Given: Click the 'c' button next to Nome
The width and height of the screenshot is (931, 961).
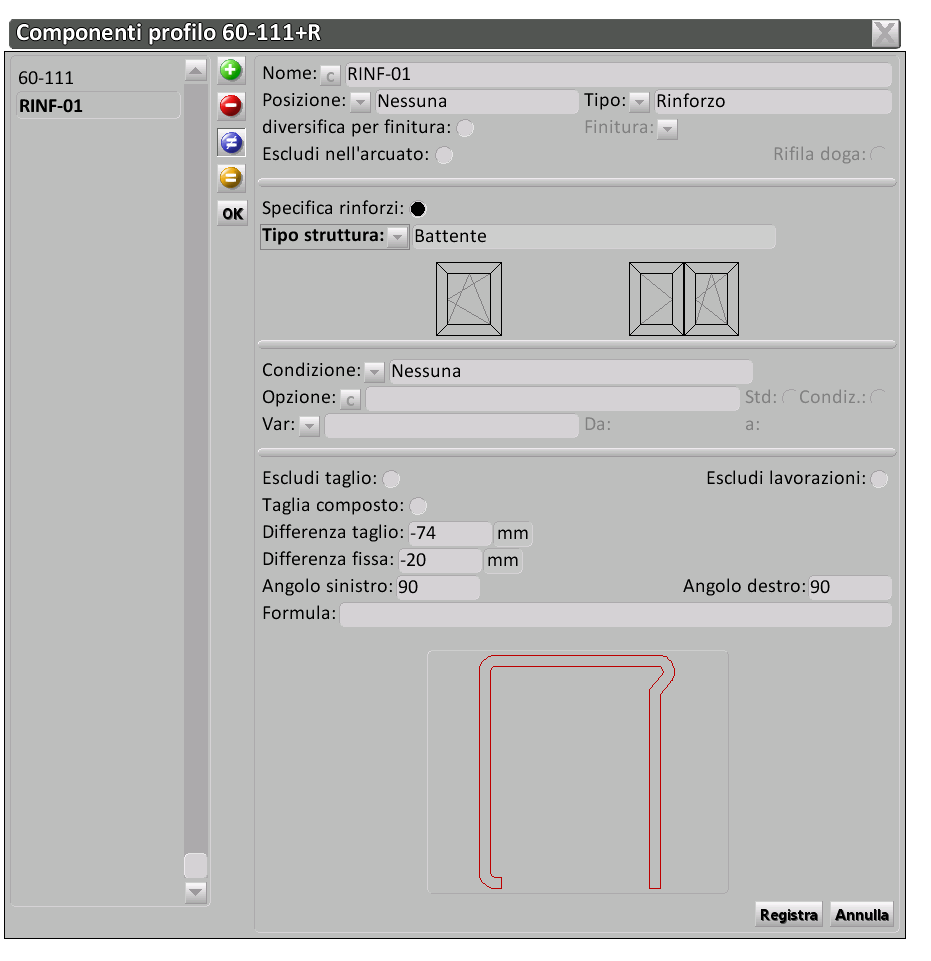Looking at the screenshot, I should pos(331,75).
